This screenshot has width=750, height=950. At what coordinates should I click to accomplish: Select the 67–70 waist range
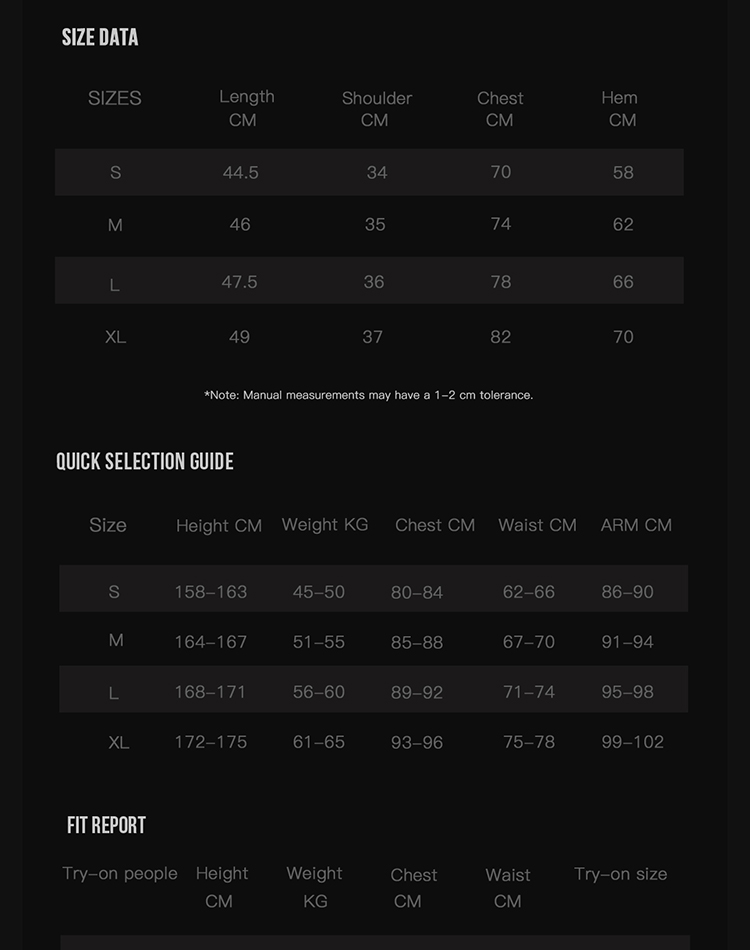pos(528,642)
